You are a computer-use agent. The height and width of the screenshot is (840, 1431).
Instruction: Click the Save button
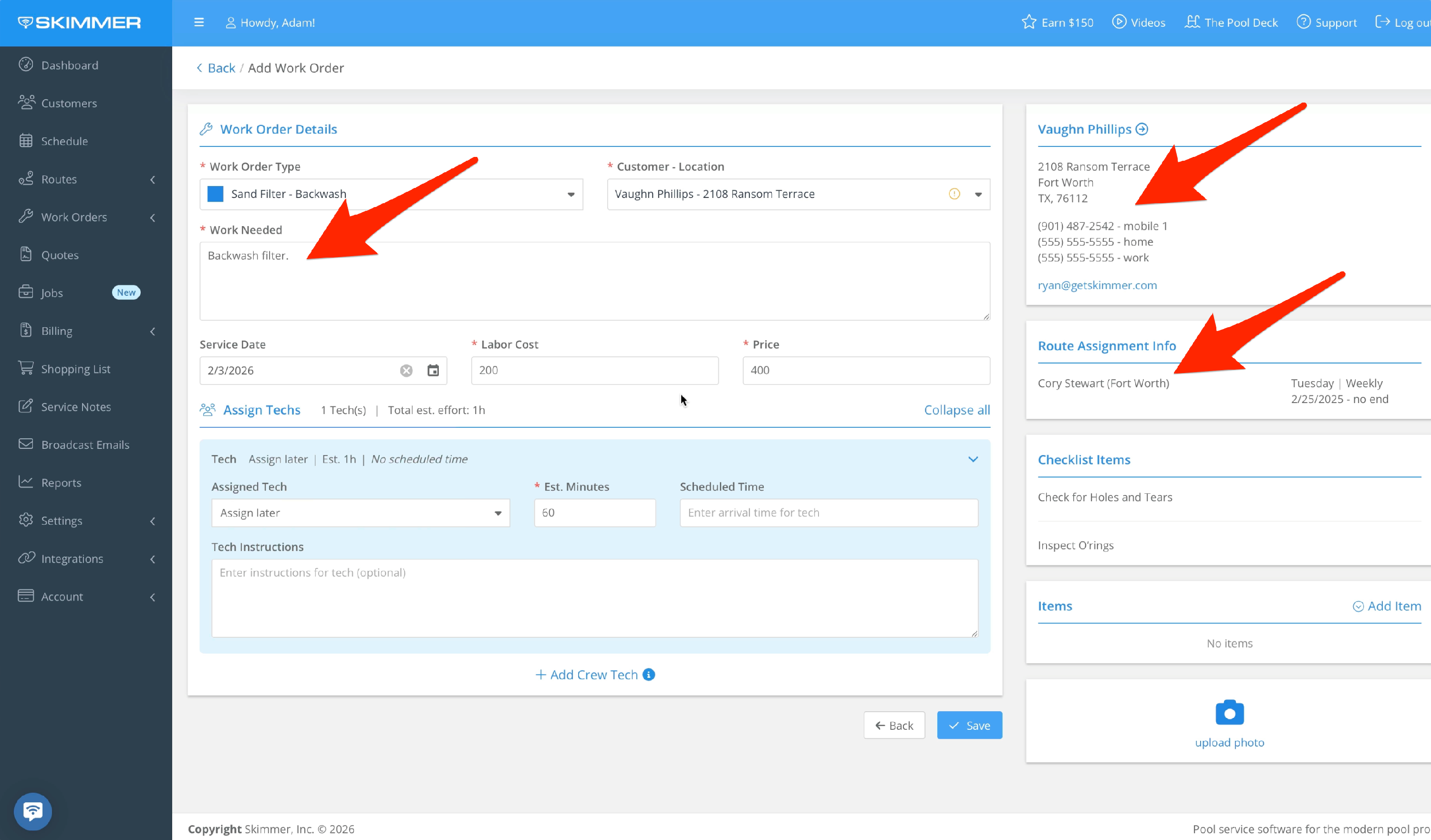[969, 725]
